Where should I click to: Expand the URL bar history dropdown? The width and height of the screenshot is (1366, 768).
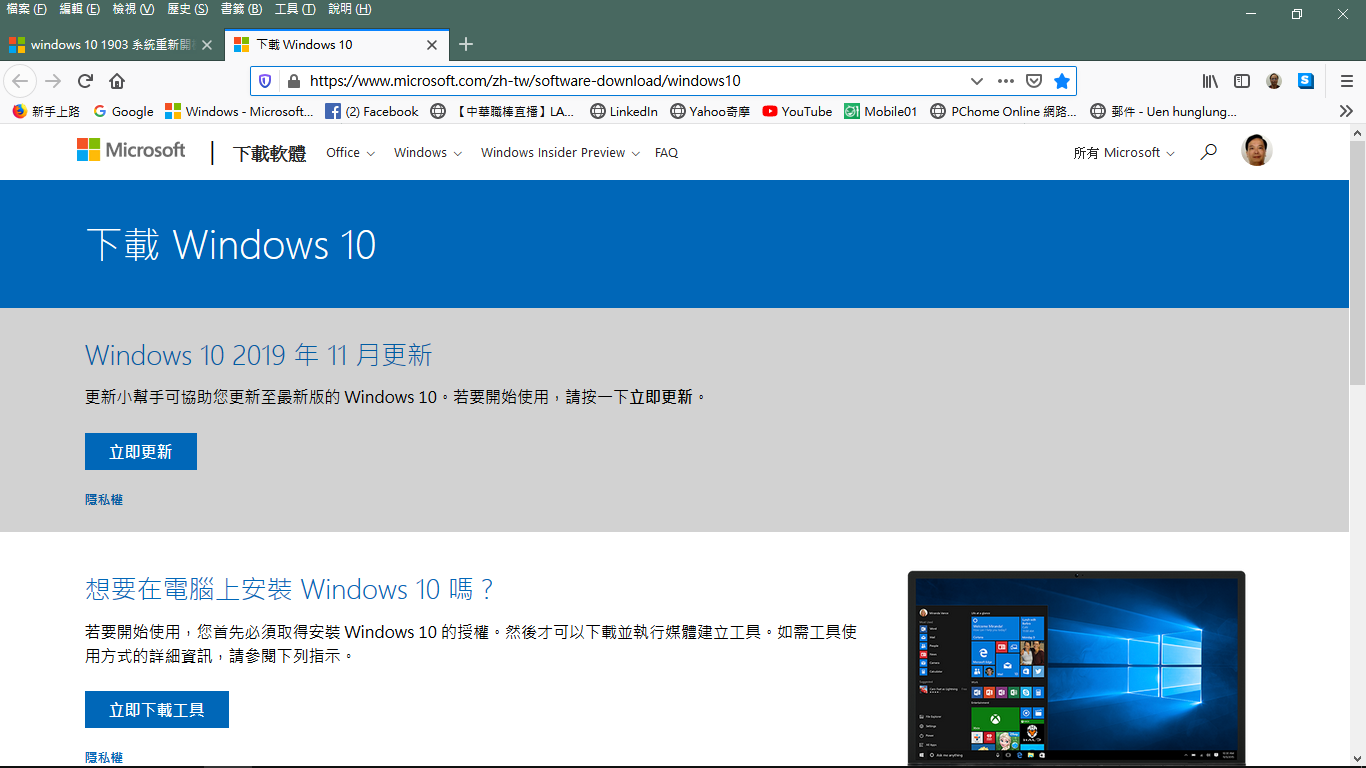pyautogui.click(x=977, y=81)
